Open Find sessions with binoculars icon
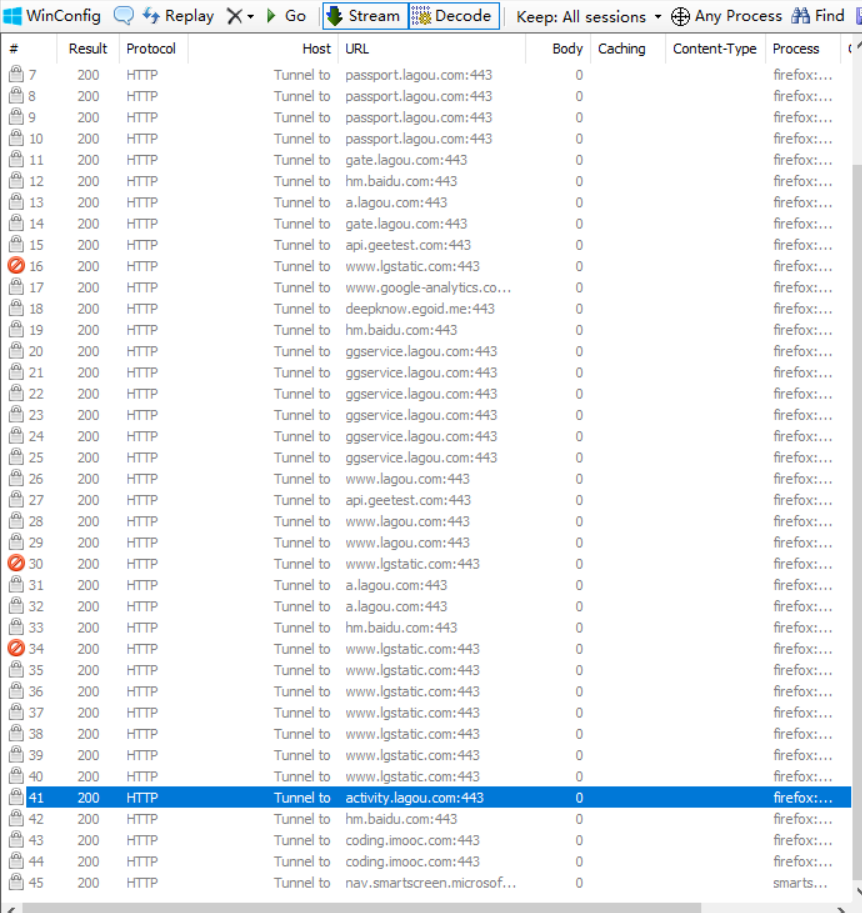The image size is (862, 913). [818, 16]
